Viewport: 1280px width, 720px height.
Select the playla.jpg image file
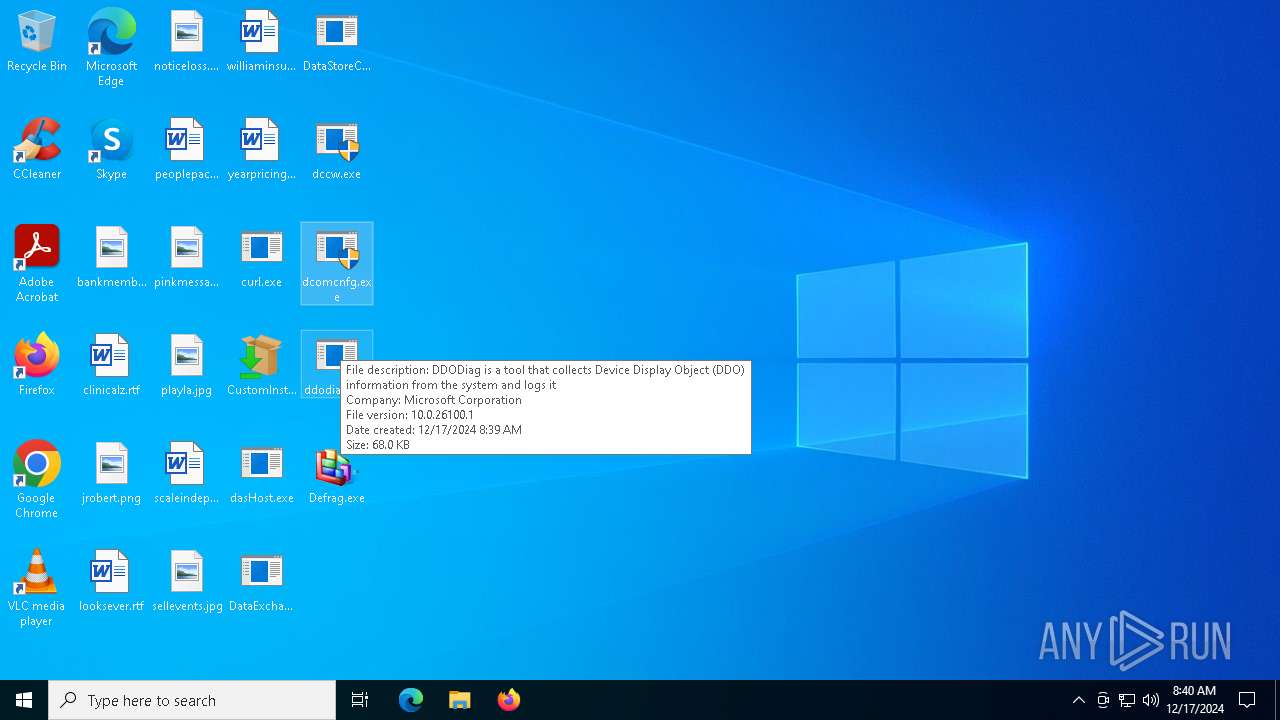186,366
